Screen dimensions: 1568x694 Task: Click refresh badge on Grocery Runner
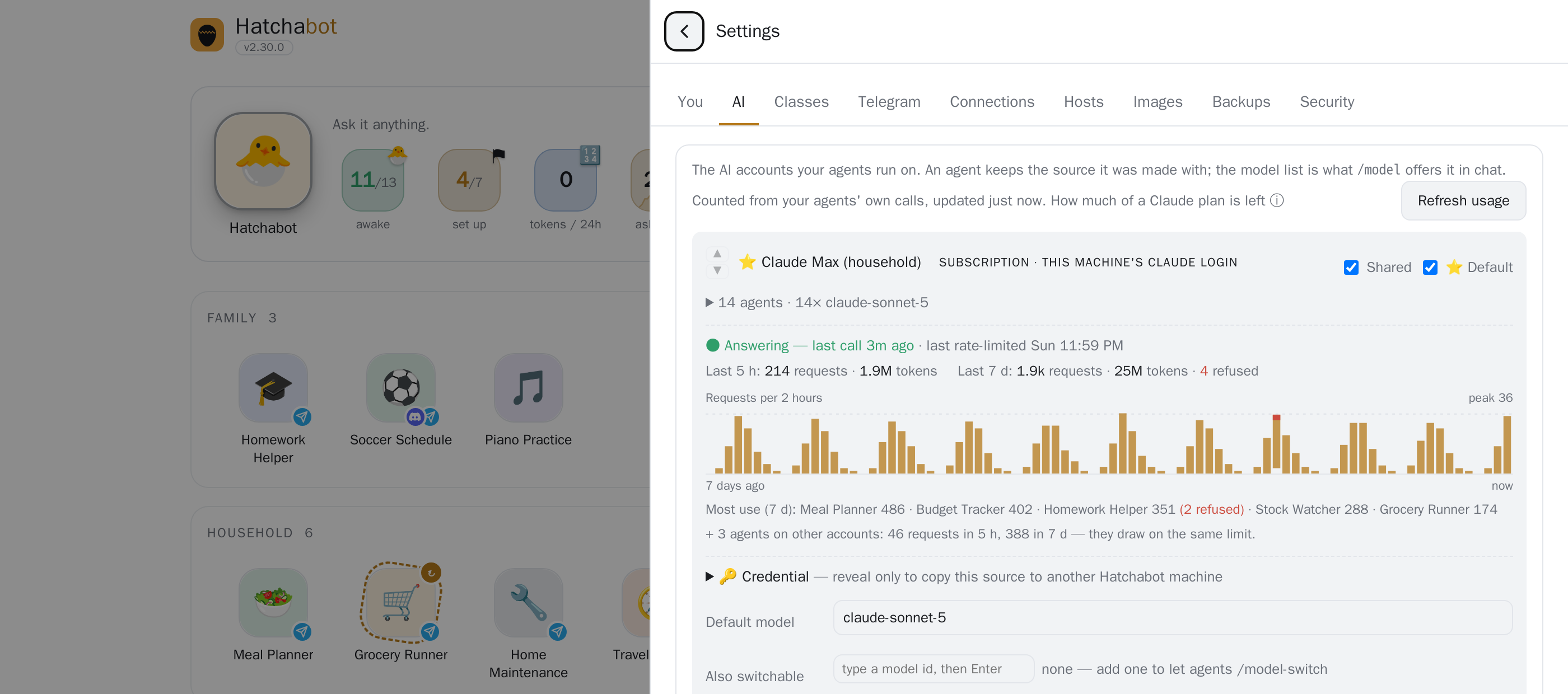pyautogui.click(x=431, y=573)
